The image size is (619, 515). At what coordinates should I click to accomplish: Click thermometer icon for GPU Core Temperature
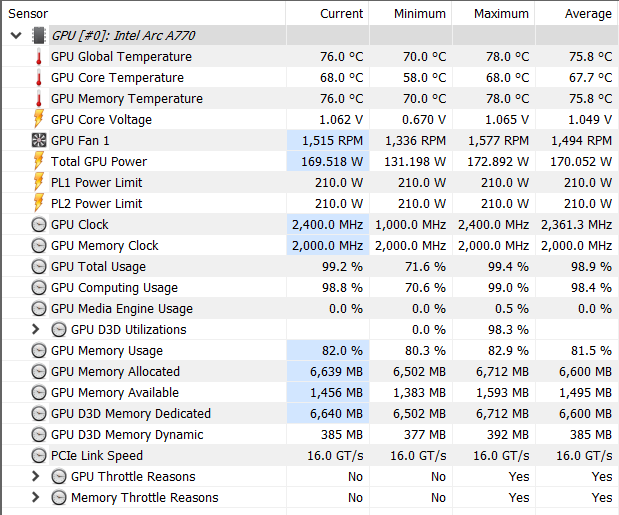click(x=39, y=78)
